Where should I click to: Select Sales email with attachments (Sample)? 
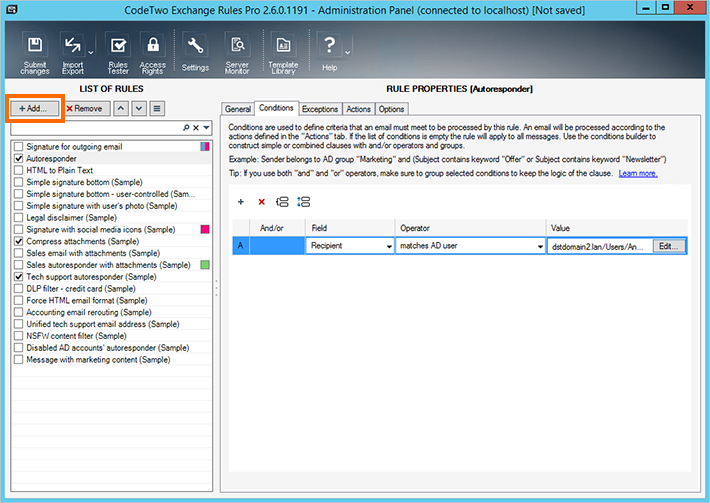93,253
